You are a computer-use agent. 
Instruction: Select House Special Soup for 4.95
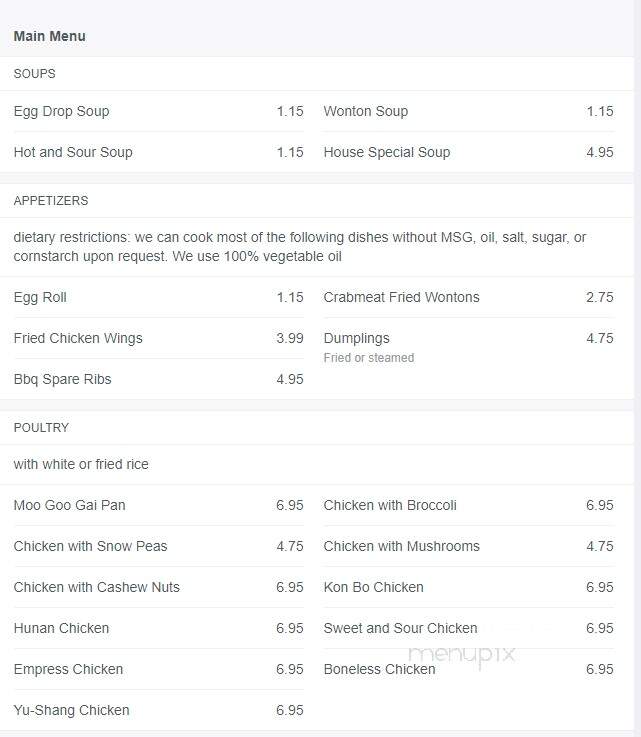tap(469, 152)
